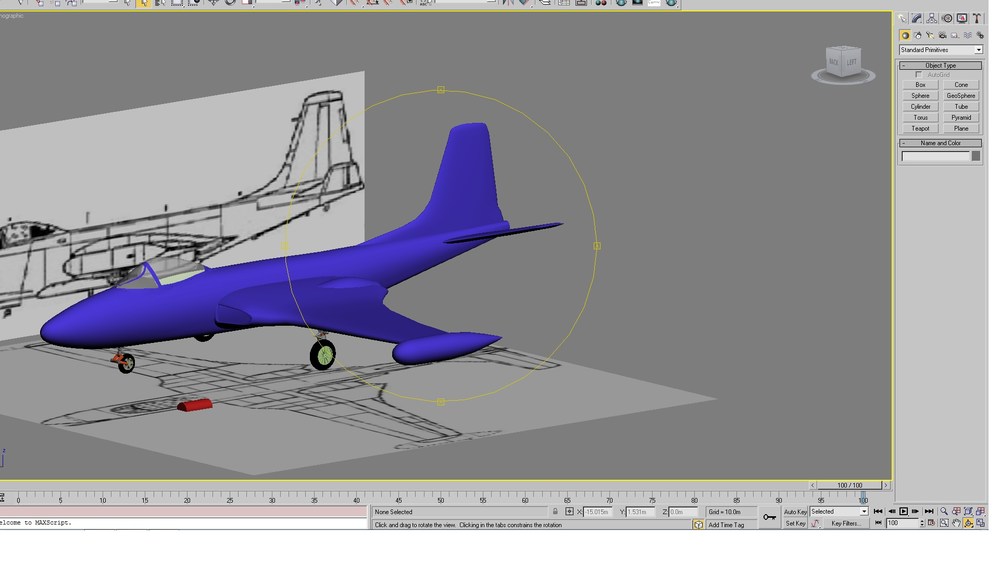Click the Zoom magnifier viewport tool
This screenshot has width=1000, height=562.
coord(944,511)
